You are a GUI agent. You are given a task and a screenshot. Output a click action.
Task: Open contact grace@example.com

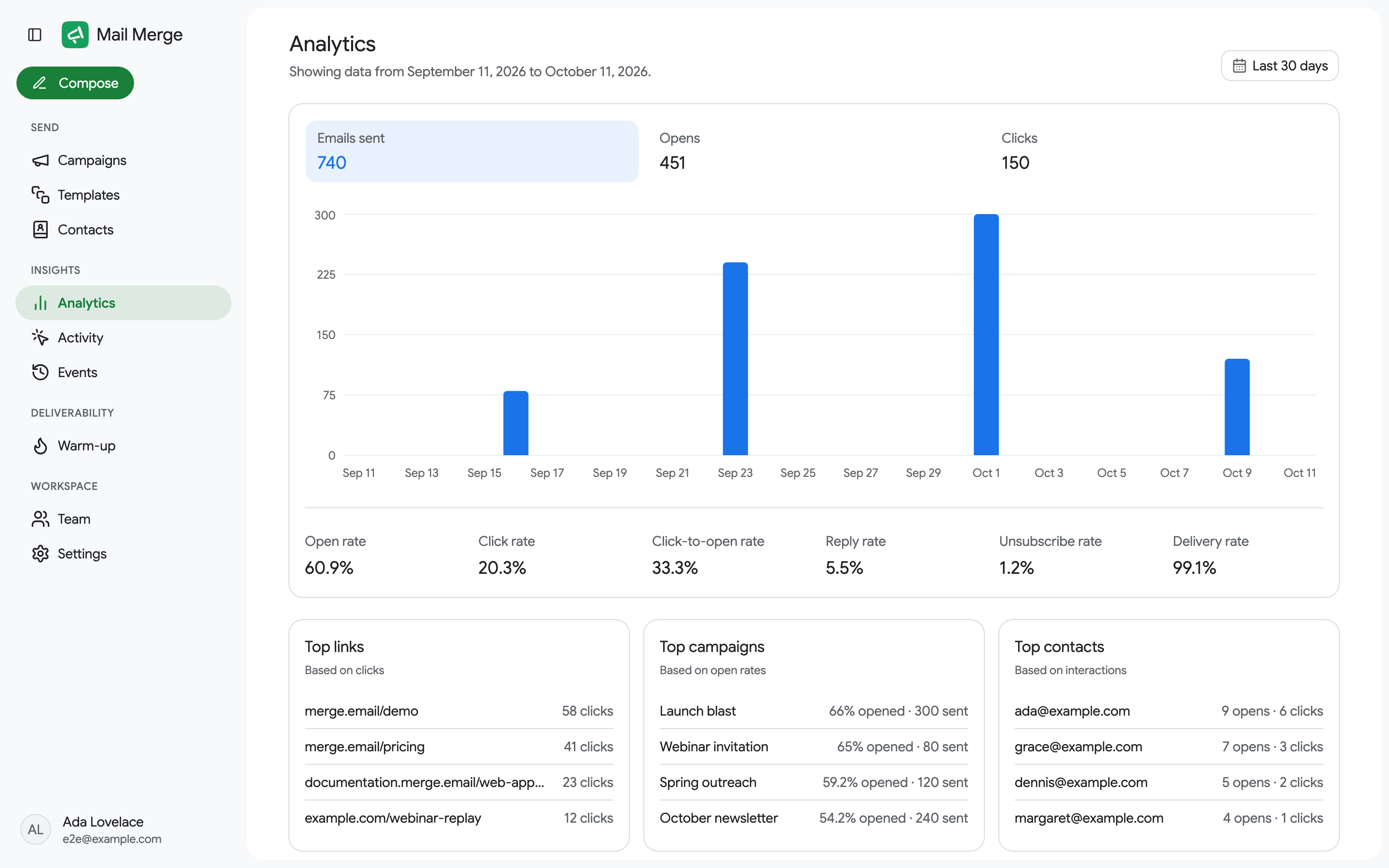1169,747
